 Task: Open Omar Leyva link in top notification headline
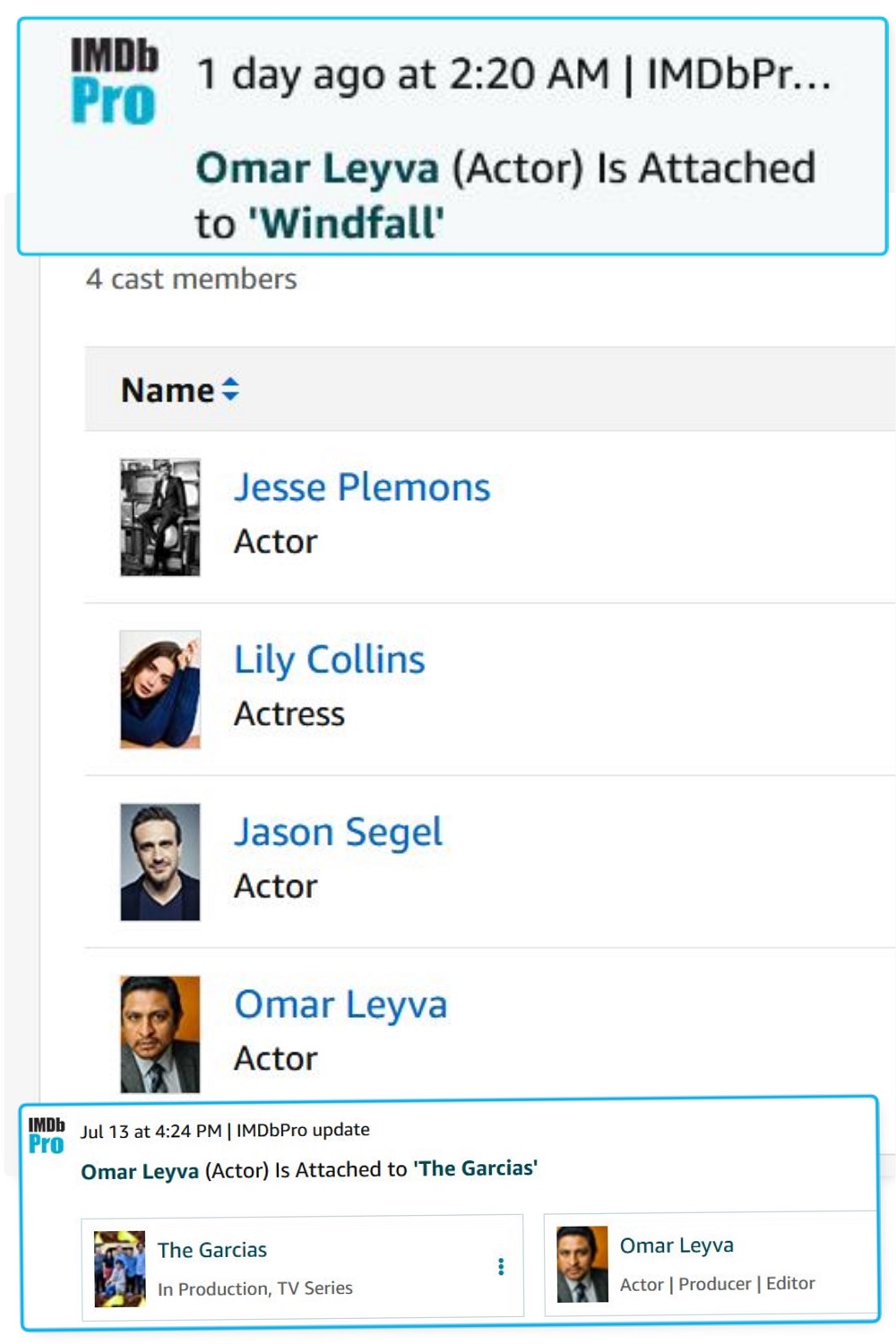[x=317, y=168]
